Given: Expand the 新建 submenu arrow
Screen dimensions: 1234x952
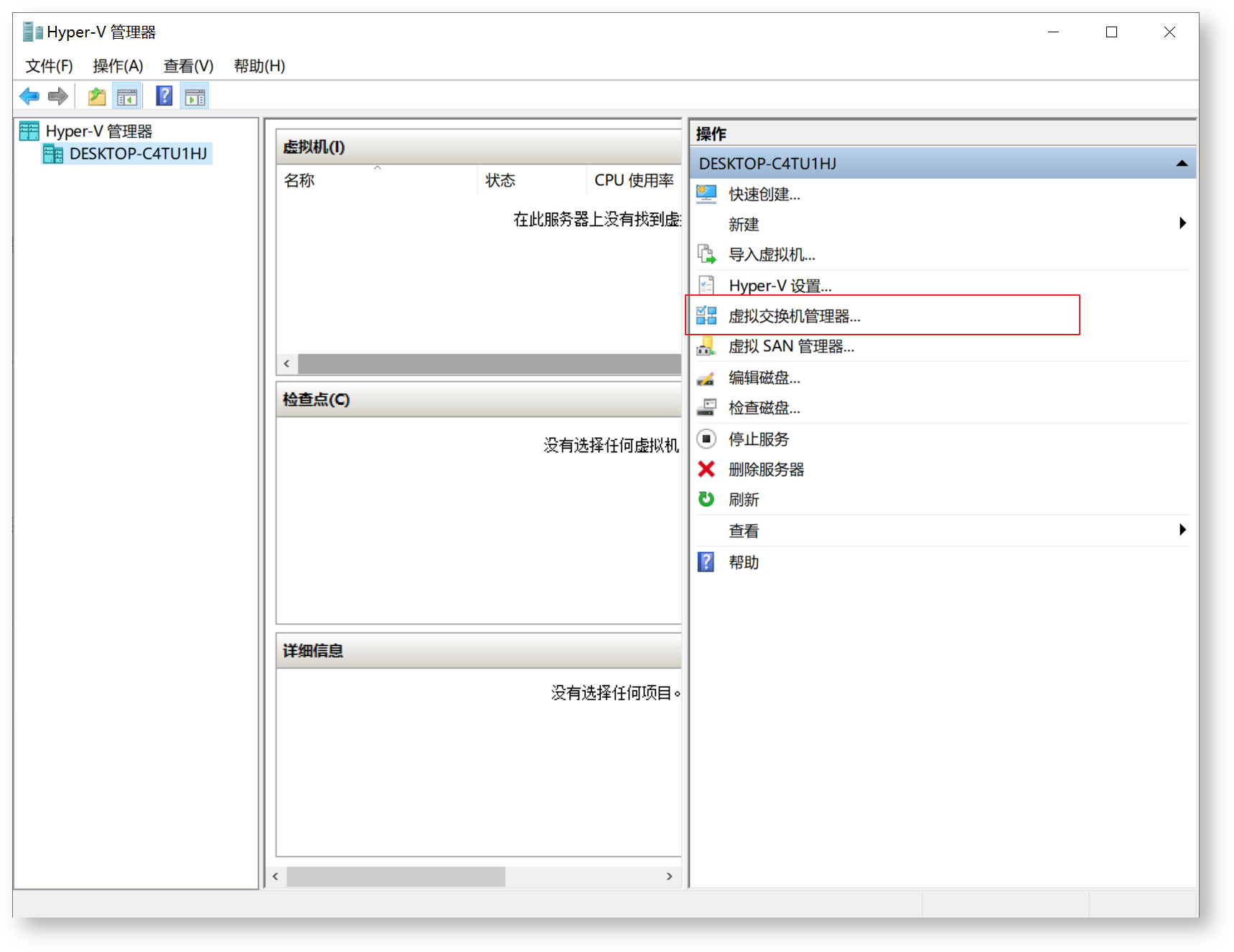Looking at the screenshot, I should [1182, 223].
